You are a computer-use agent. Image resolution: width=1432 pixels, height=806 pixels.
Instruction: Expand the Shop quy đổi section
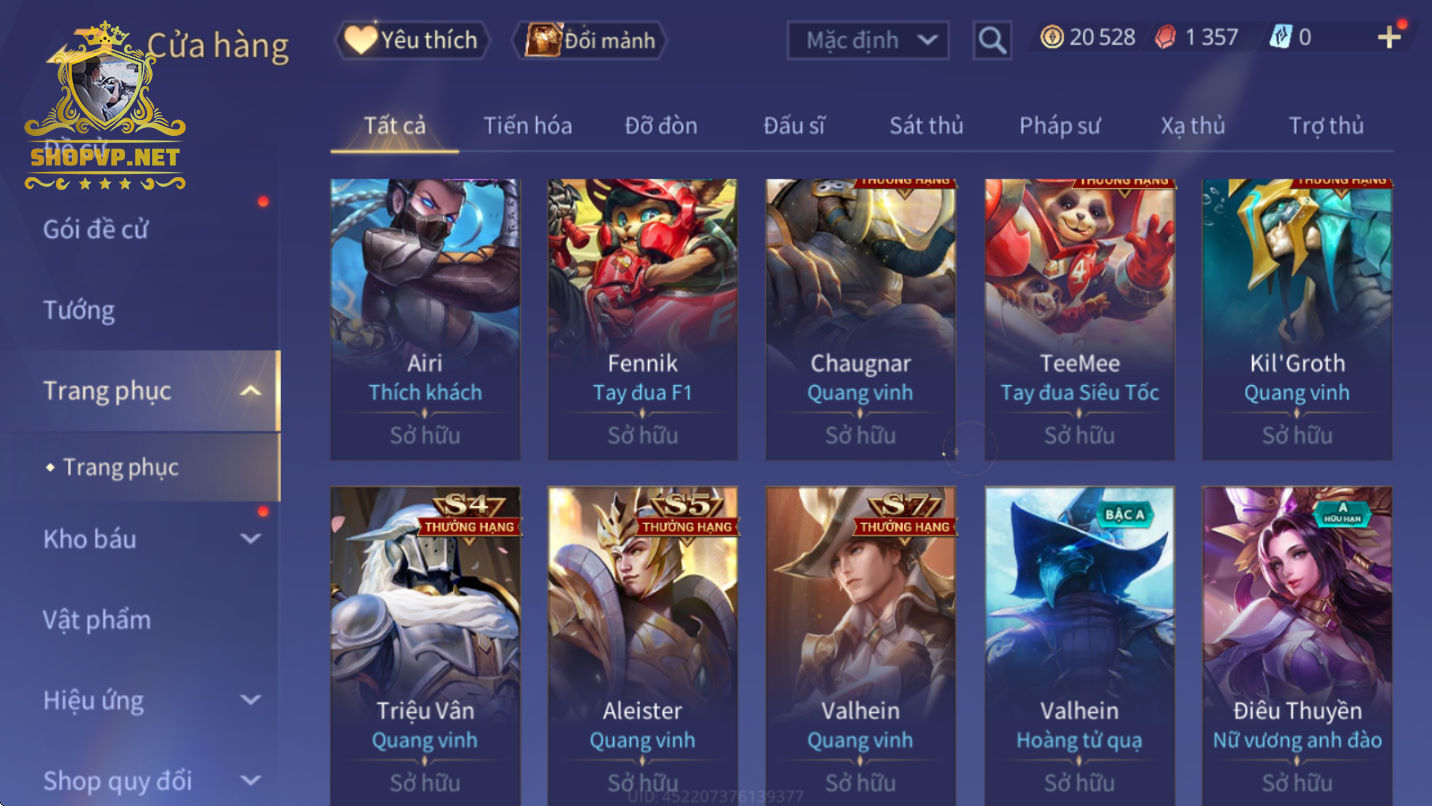[251, 780]
